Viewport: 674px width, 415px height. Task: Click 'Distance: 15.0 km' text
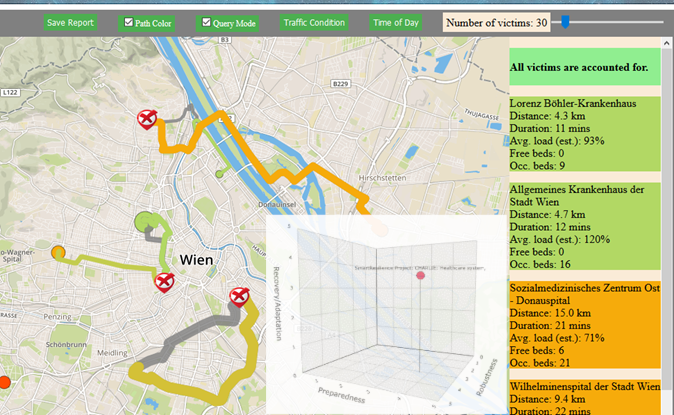coord(550,313)
